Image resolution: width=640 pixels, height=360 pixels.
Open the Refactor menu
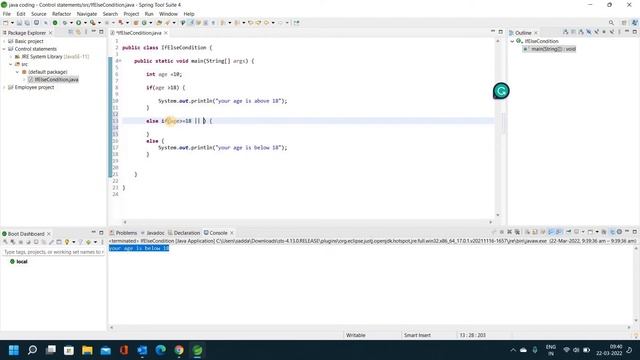pyautogui.click(x=62, y=14)
